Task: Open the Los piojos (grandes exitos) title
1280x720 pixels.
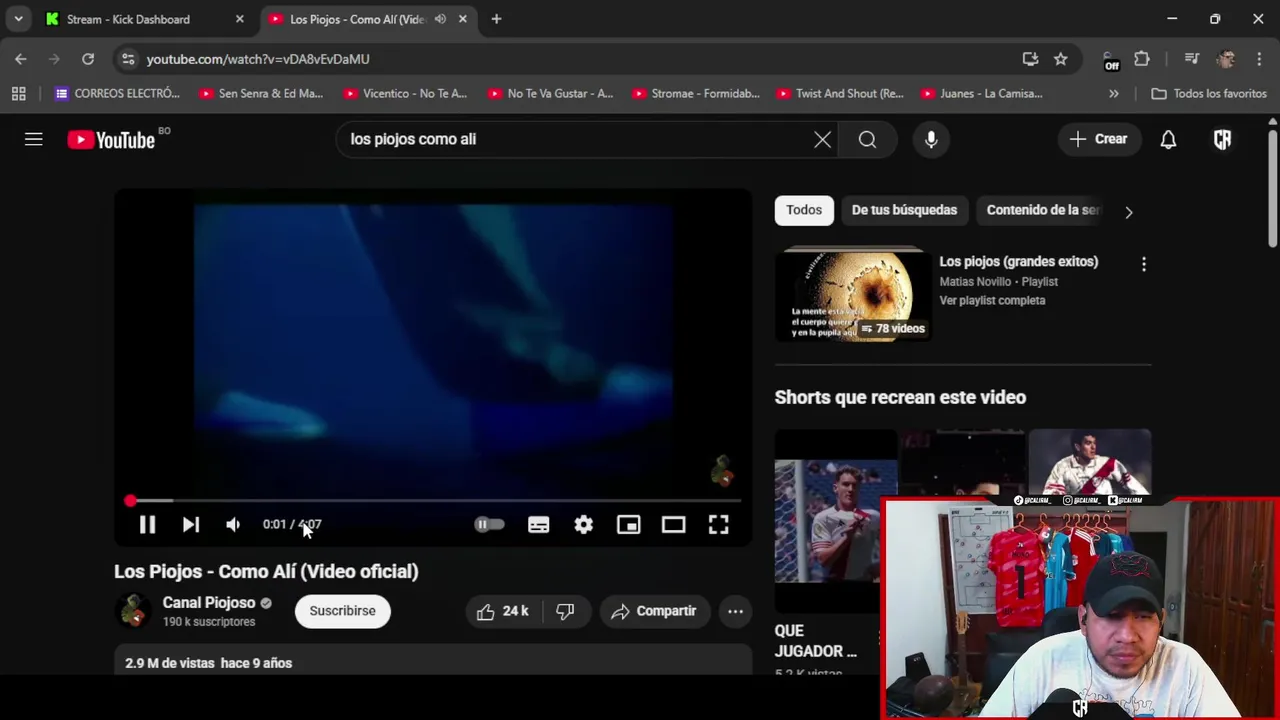Action: (1018, 262)
